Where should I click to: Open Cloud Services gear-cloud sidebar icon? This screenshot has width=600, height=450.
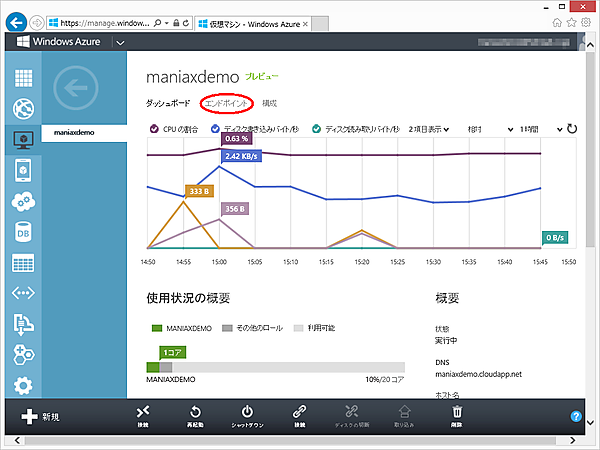click(x=22, y=201)
